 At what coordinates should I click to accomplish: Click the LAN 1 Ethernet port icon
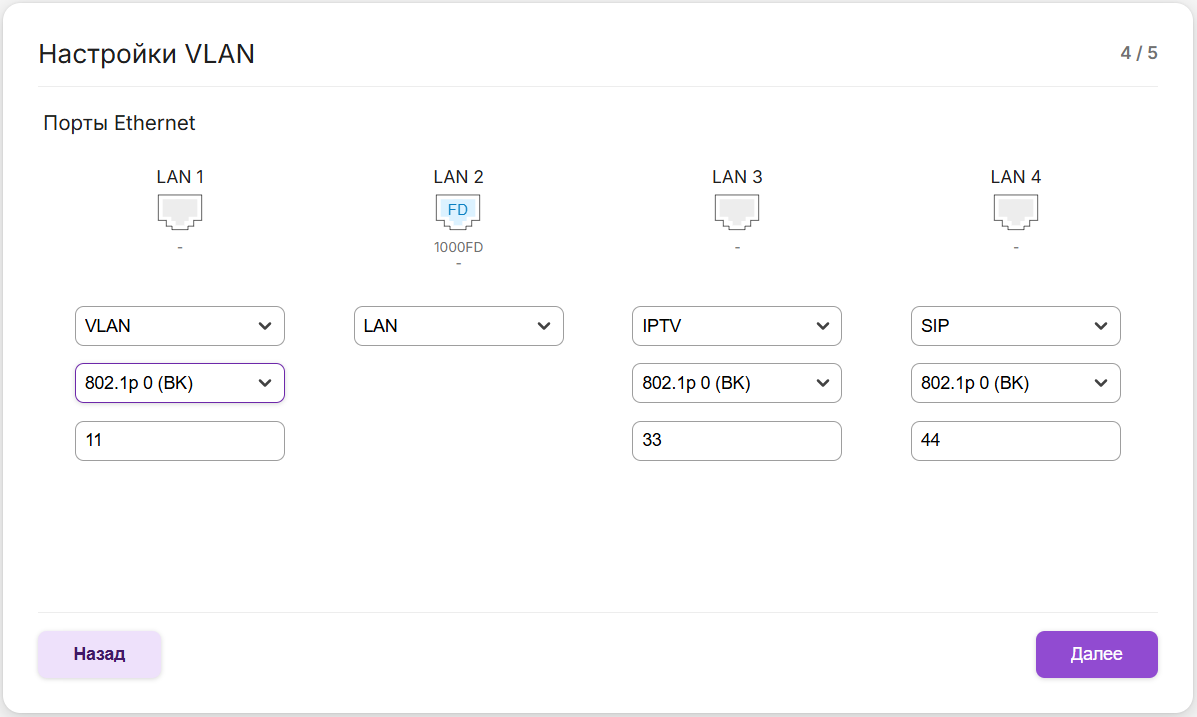(180, 211)
